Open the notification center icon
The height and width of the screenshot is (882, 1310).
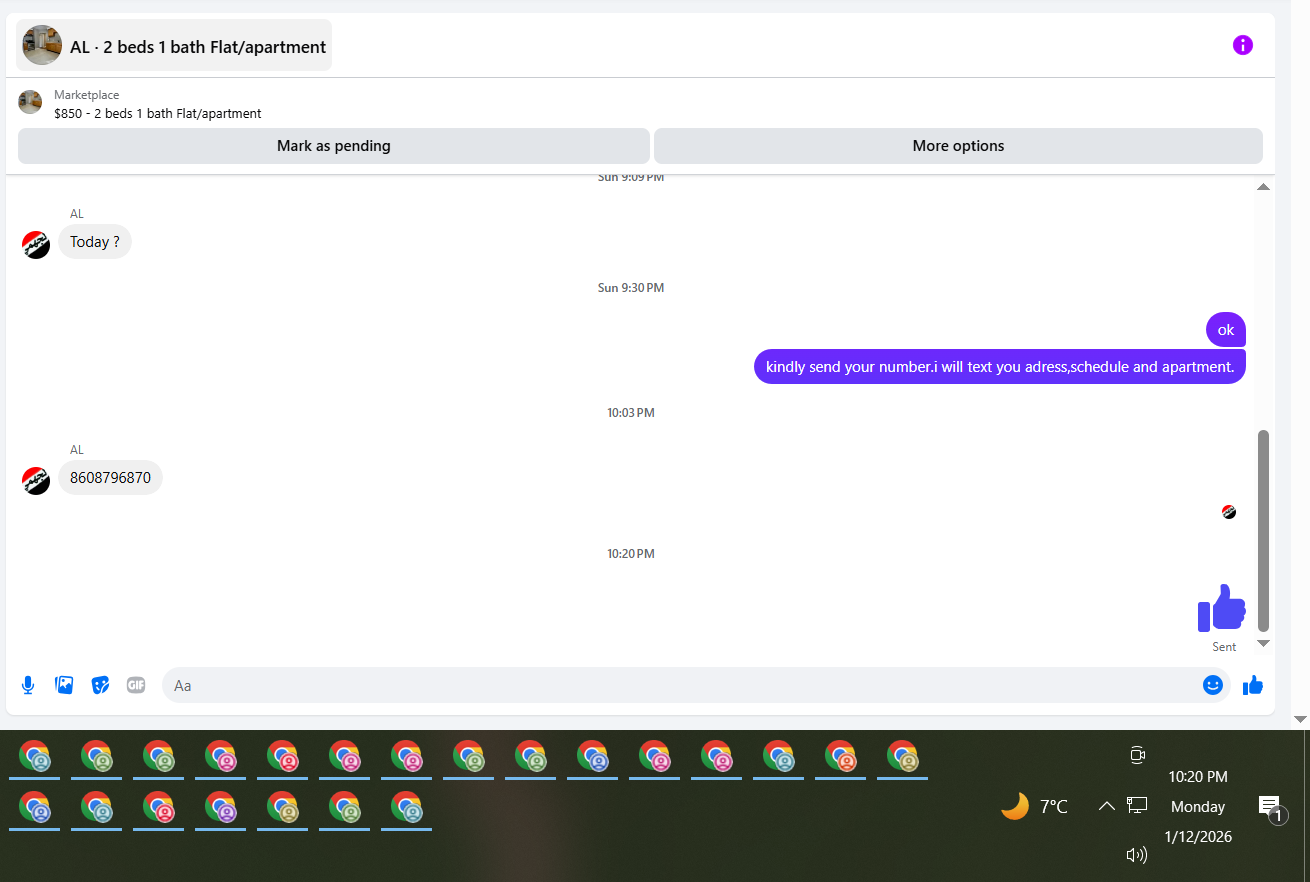pyautogui.click(x=1270, y=808)
